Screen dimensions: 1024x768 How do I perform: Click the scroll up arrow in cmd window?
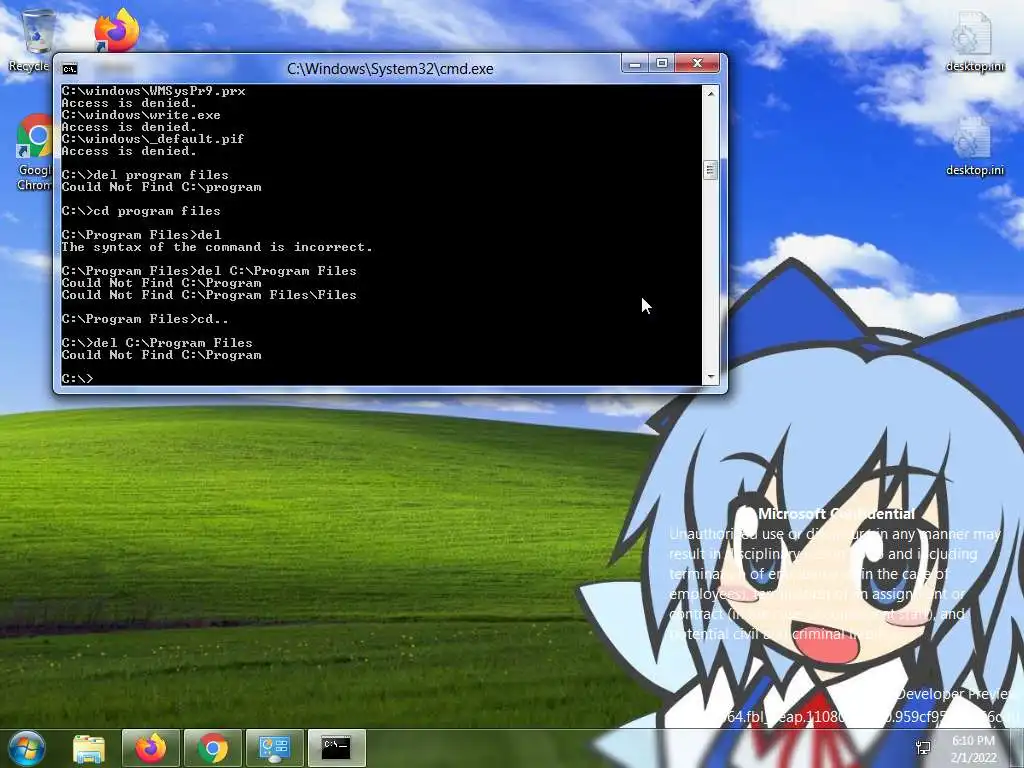click(x=711, y=93)
